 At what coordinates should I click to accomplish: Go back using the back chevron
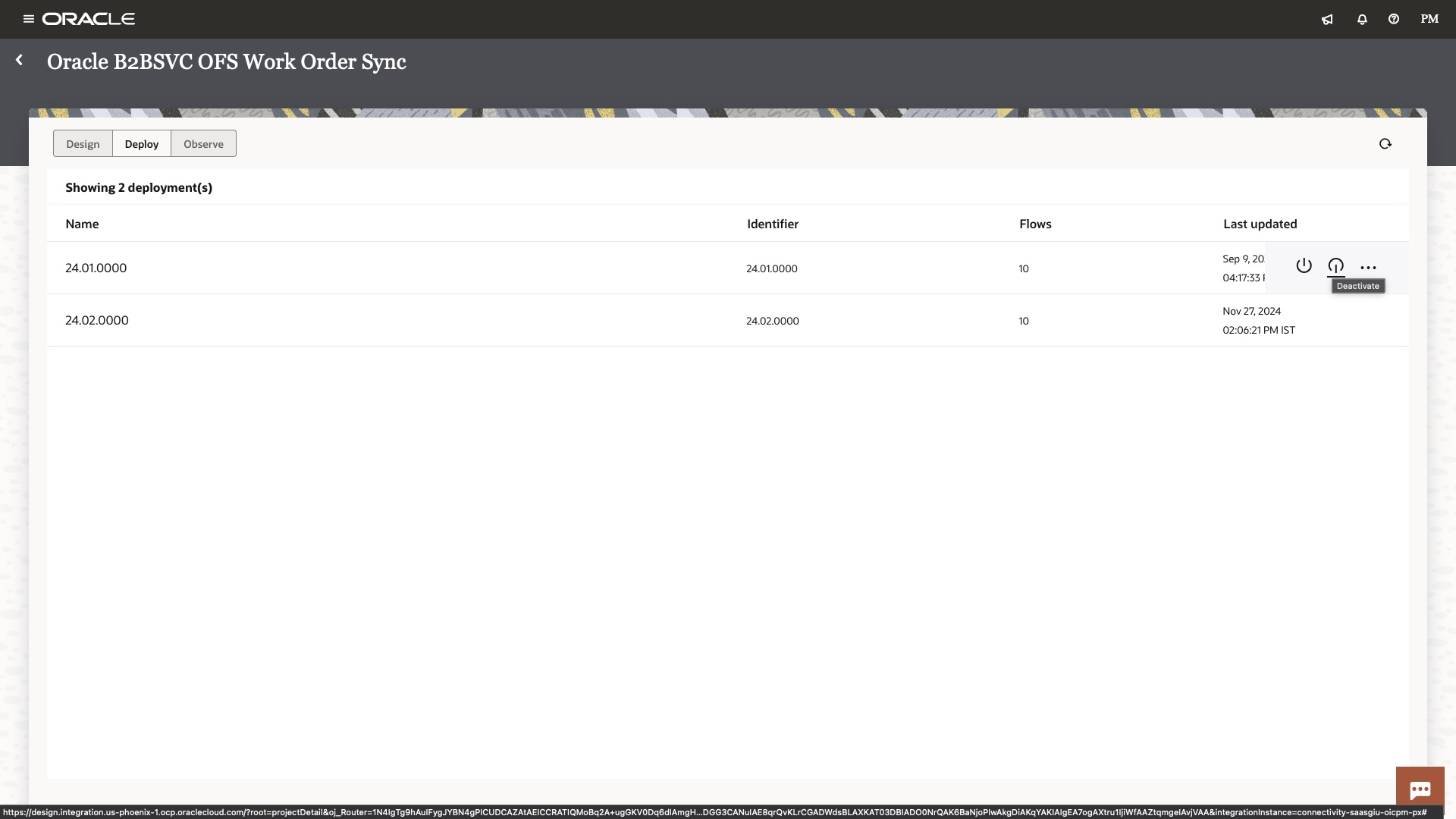tap(19, 60)
